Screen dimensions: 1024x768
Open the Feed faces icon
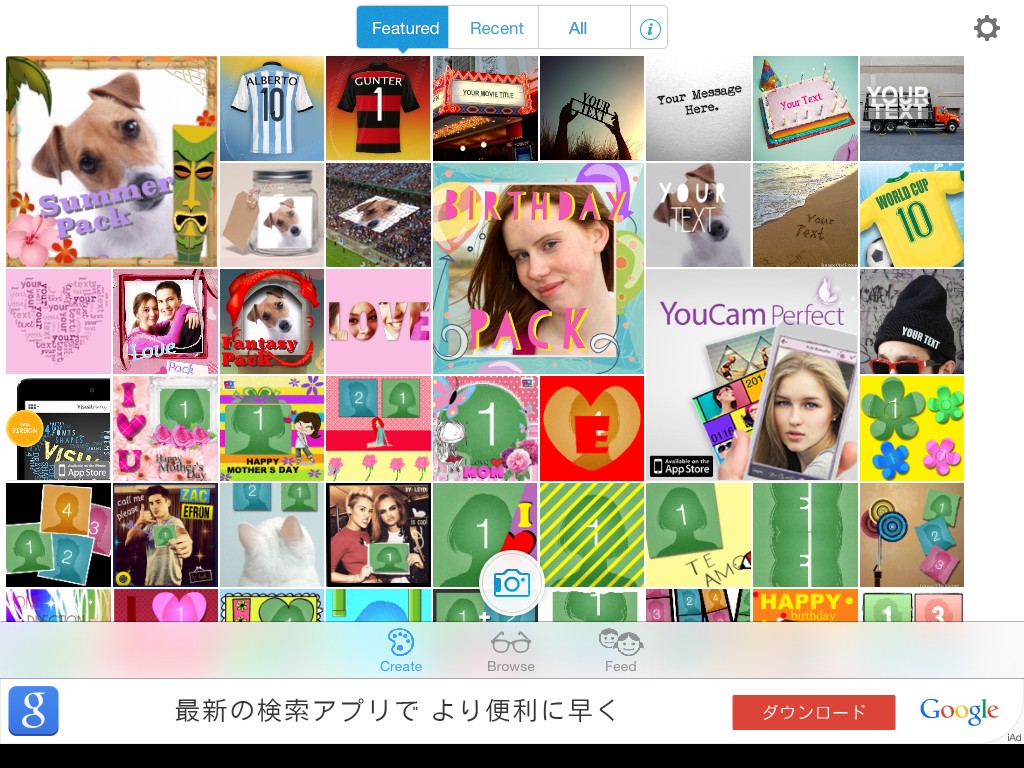coord(620,642)
